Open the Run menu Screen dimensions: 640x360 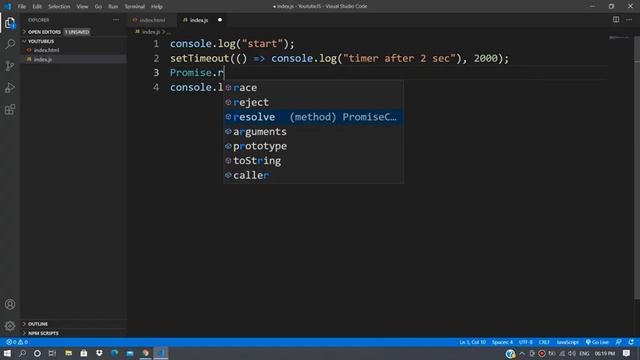click(x=113, y=7)
